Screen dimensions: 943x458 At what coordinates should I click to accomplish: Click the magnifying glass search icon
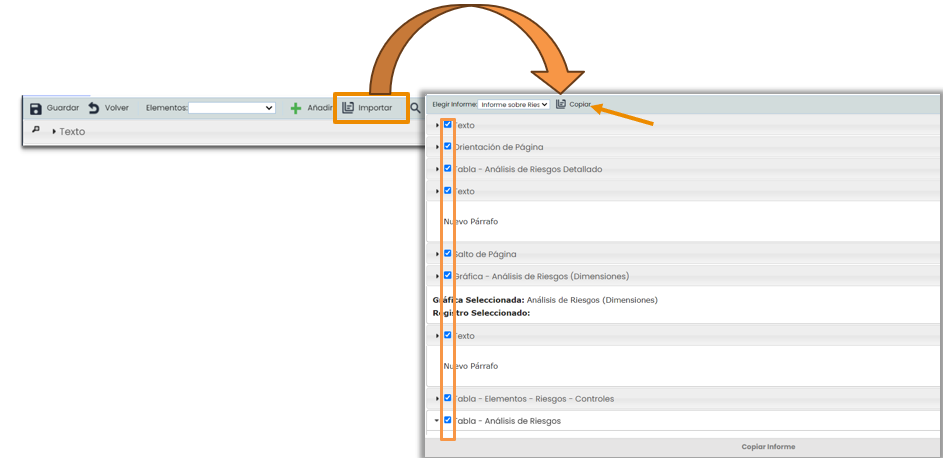click(x=415, y=108)
